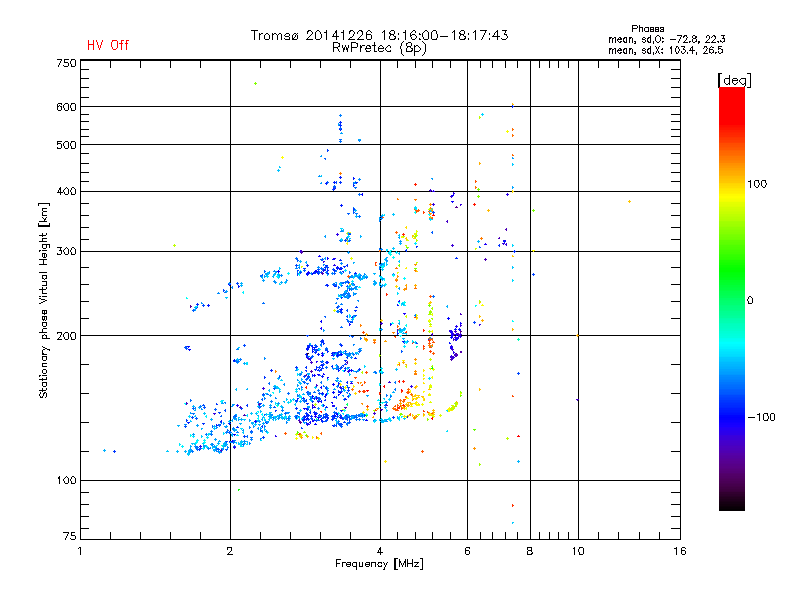The image size is (800, 600).
Task: Select the "mean, sd,X: 103.4, 26.5" line
Action: 665,50
